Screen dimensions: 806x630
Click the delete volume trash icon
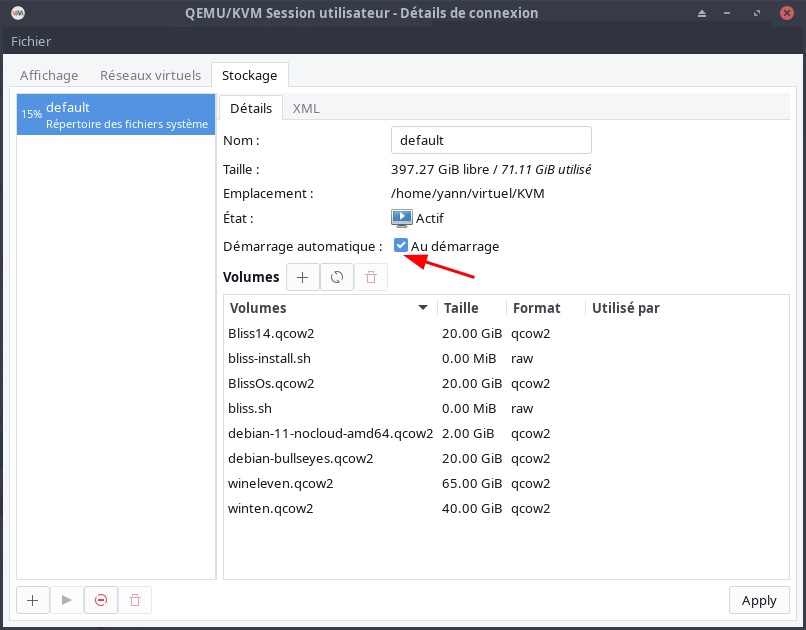[x=371, y=277]
